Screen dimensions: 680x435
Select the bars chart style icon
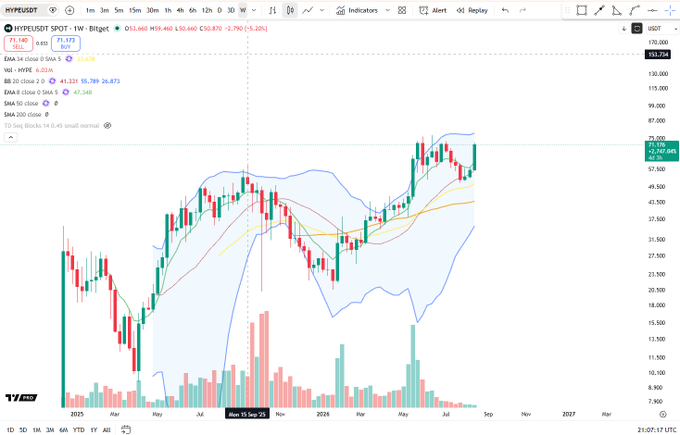[x=272, y=10]
